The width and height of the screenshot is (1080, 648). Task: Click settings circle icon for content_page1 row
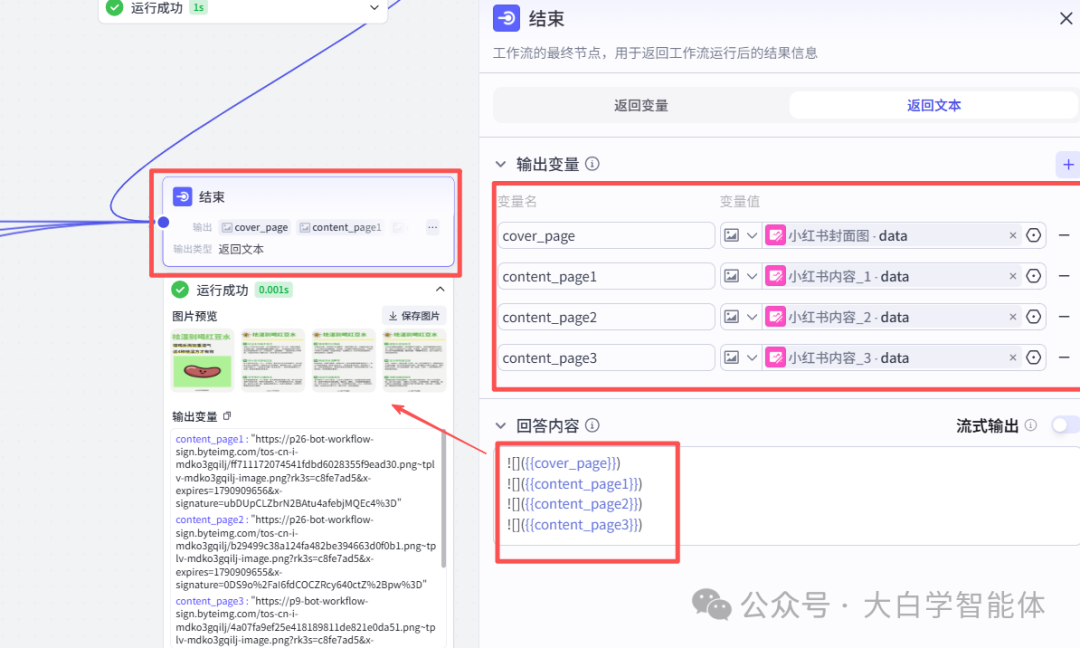tap(1033, 276)
